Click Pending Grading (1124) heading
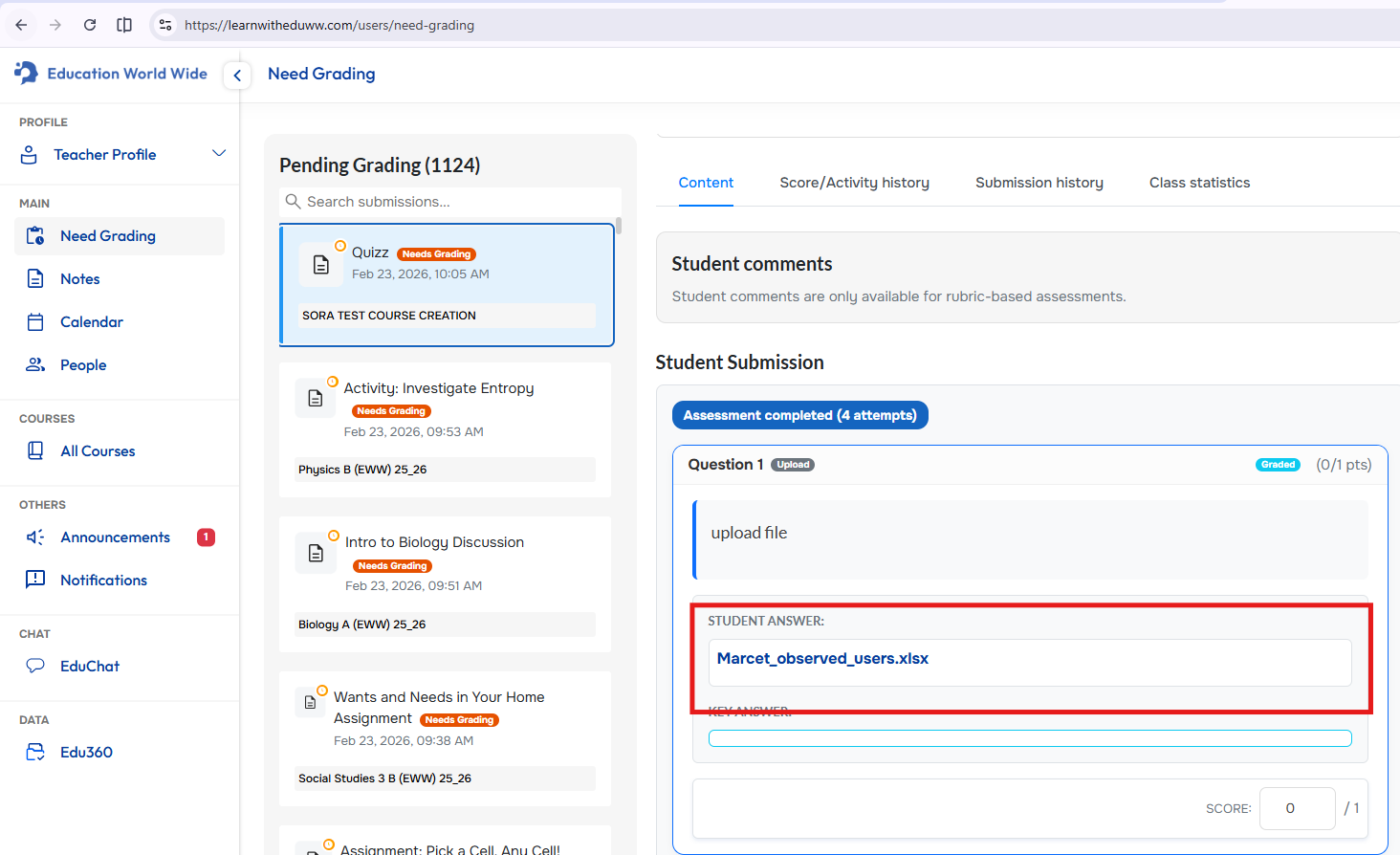The width and height of the screenshot is (1400, 855). [380, 164]
